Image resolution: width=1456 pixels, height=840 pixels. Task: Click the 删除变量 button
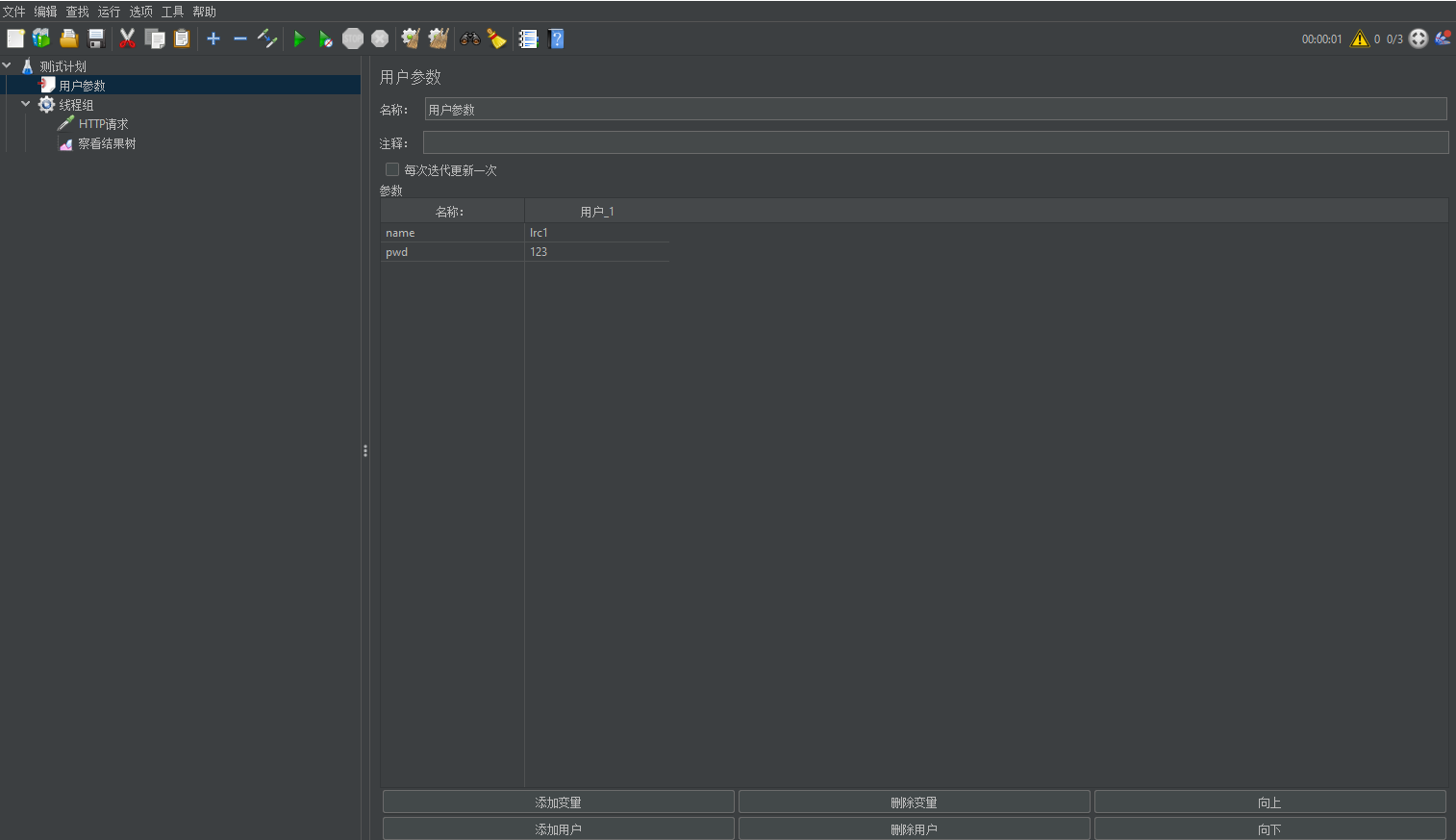[915, 802]
